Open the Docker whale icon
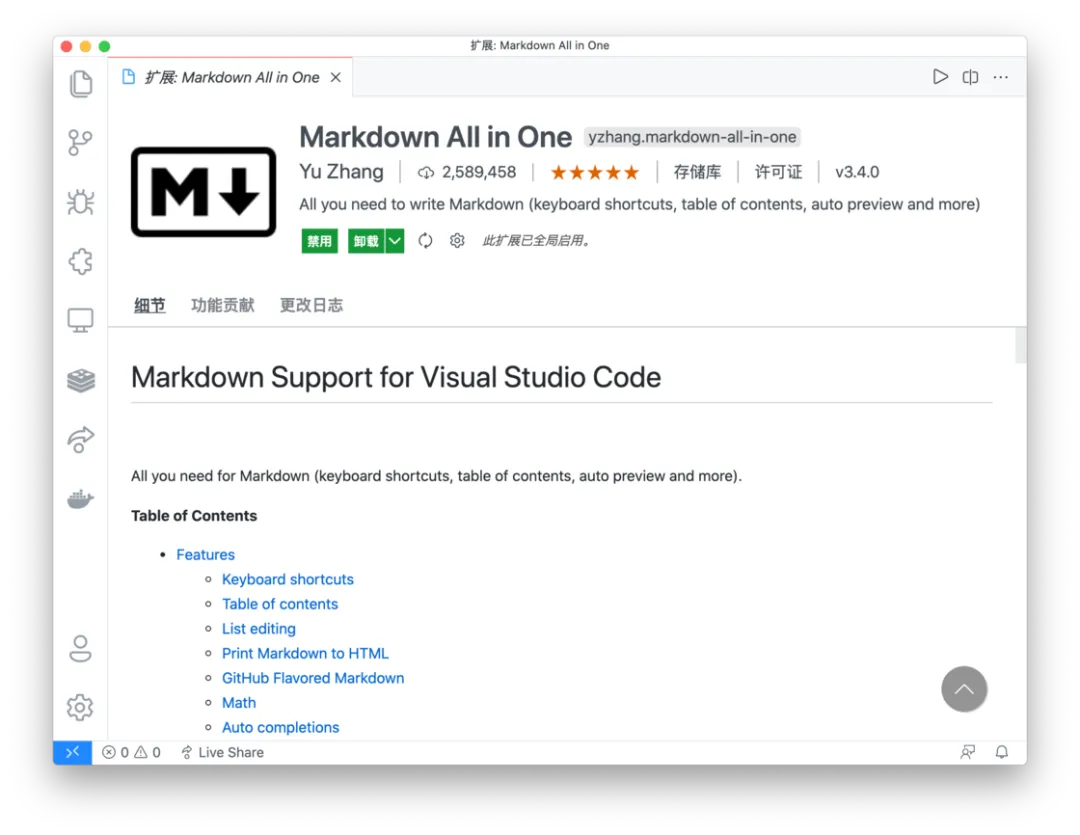 pyautogui.click(x=81, y=499)
